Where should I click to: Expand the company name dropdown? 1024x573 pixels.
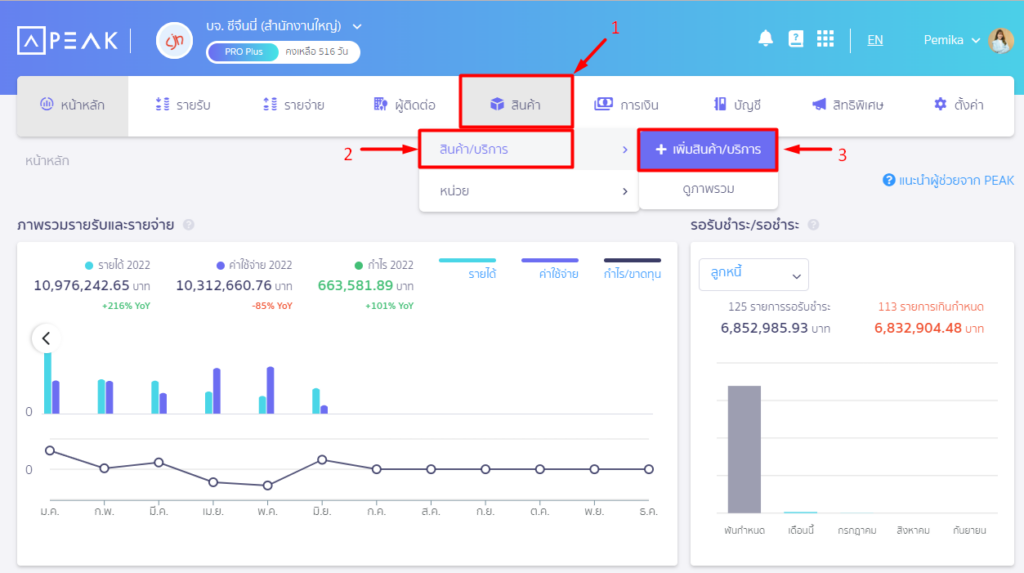tap(358, 26)
